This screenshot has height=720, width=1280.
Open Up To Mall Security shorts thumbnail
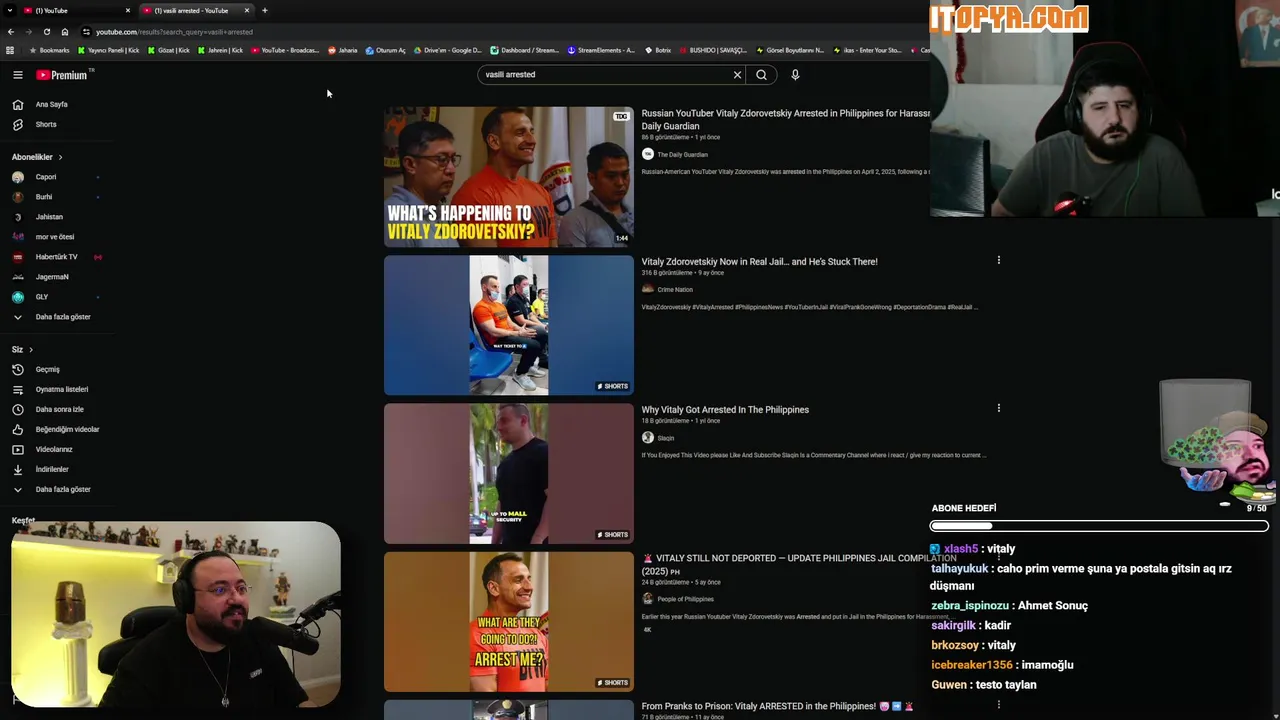click(x=508, y=473)
